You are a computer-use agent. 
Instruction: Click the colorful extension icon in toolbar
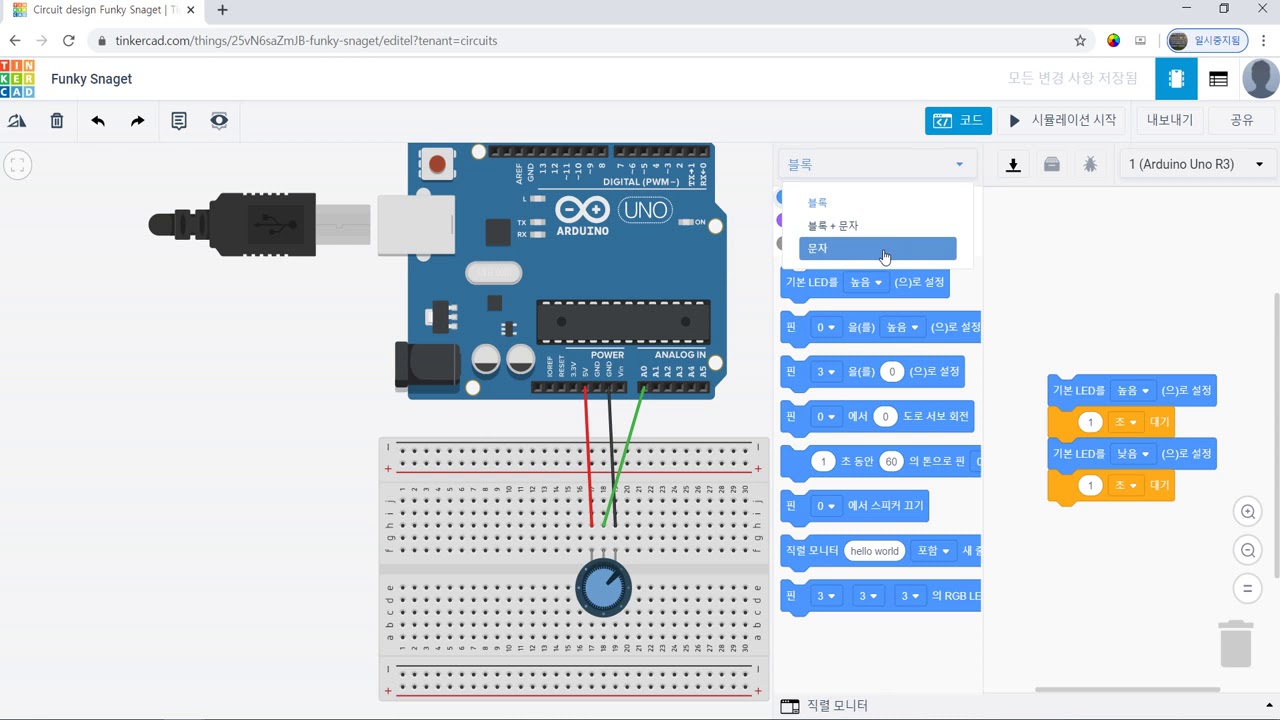(1113, 41)
